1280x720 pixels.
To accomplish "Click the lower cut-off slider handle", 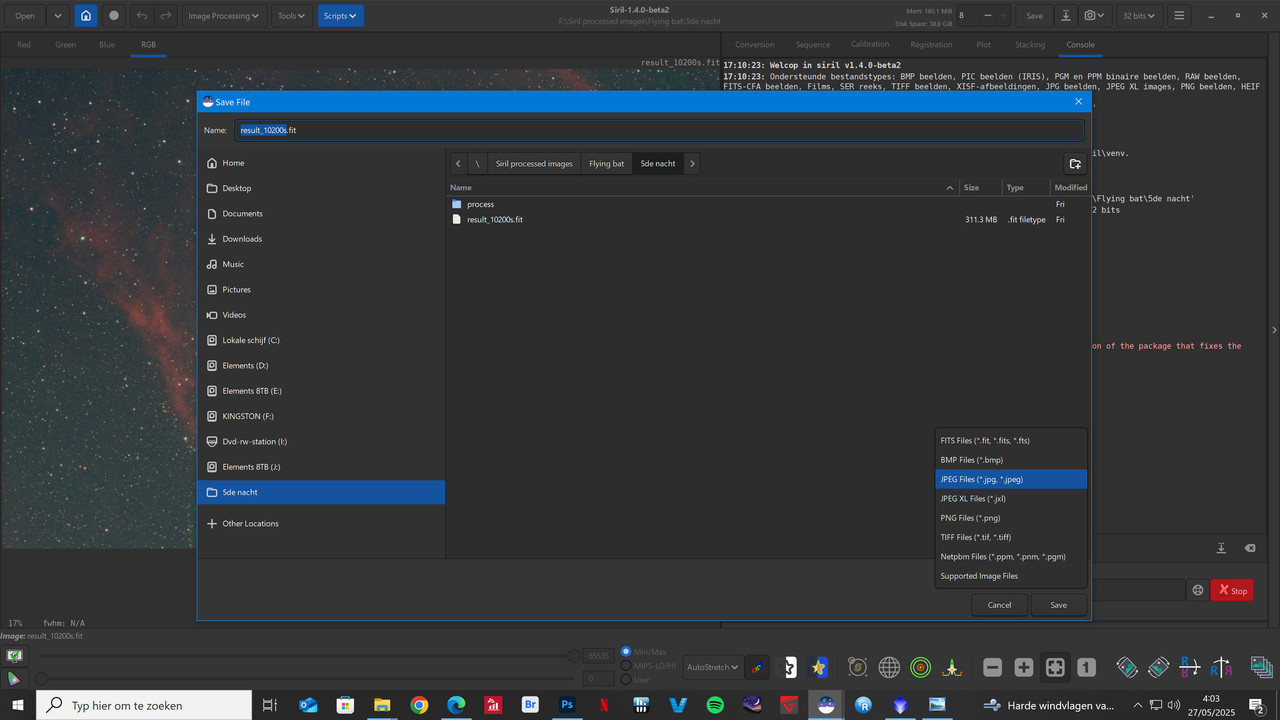I will tap(42, 678).
